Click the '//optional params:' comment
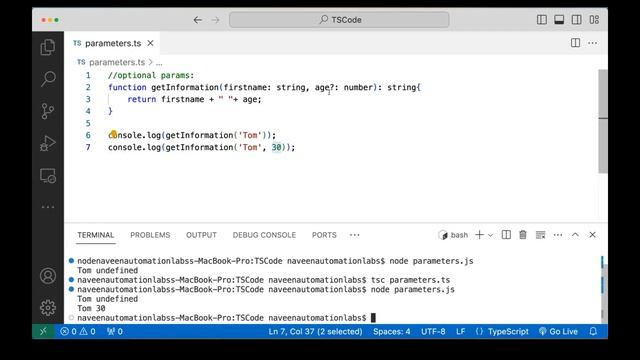This screenshot has height=360, width=640. point(151,76)
